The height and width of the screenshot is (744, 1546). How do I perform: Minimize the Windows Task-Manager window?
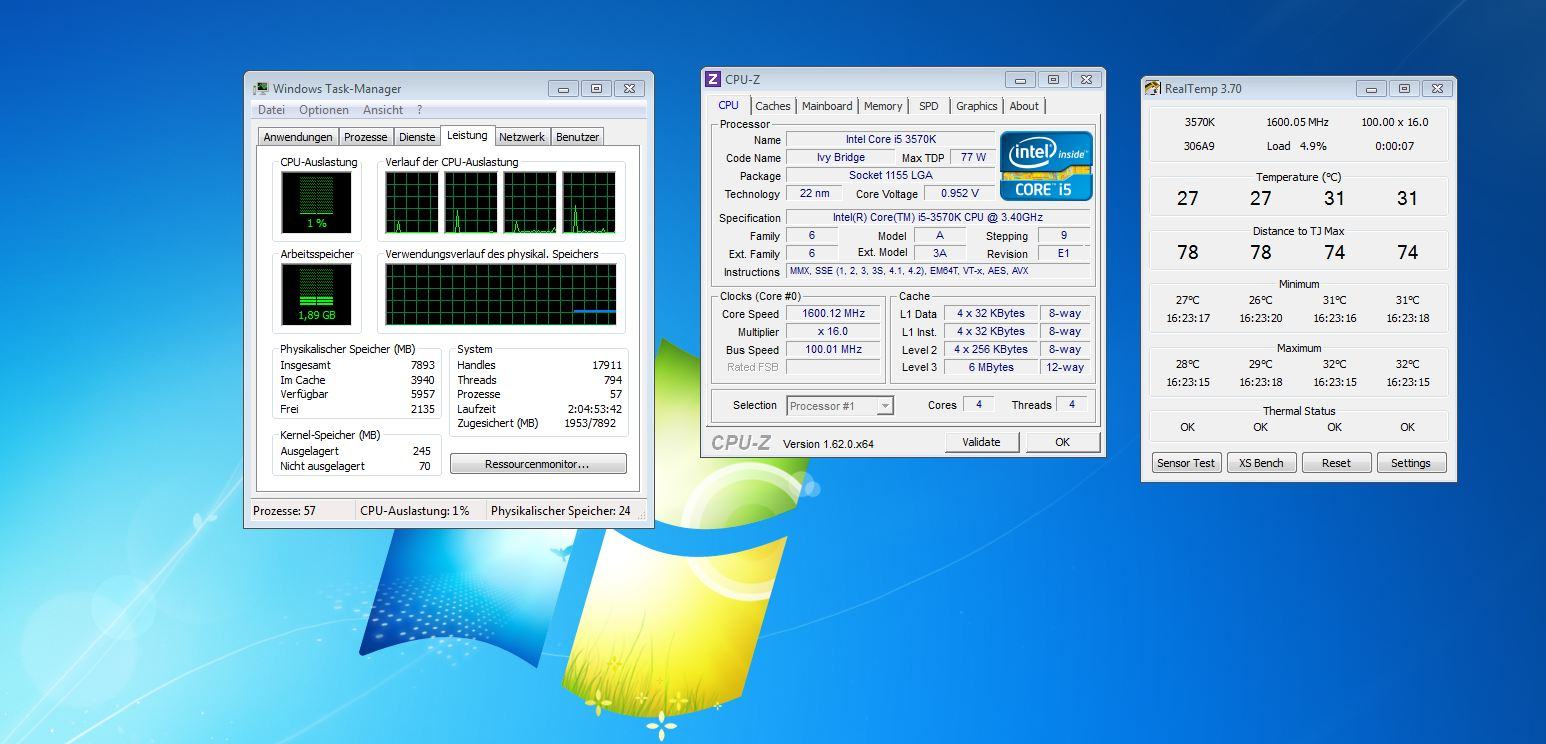pos(563,89)
